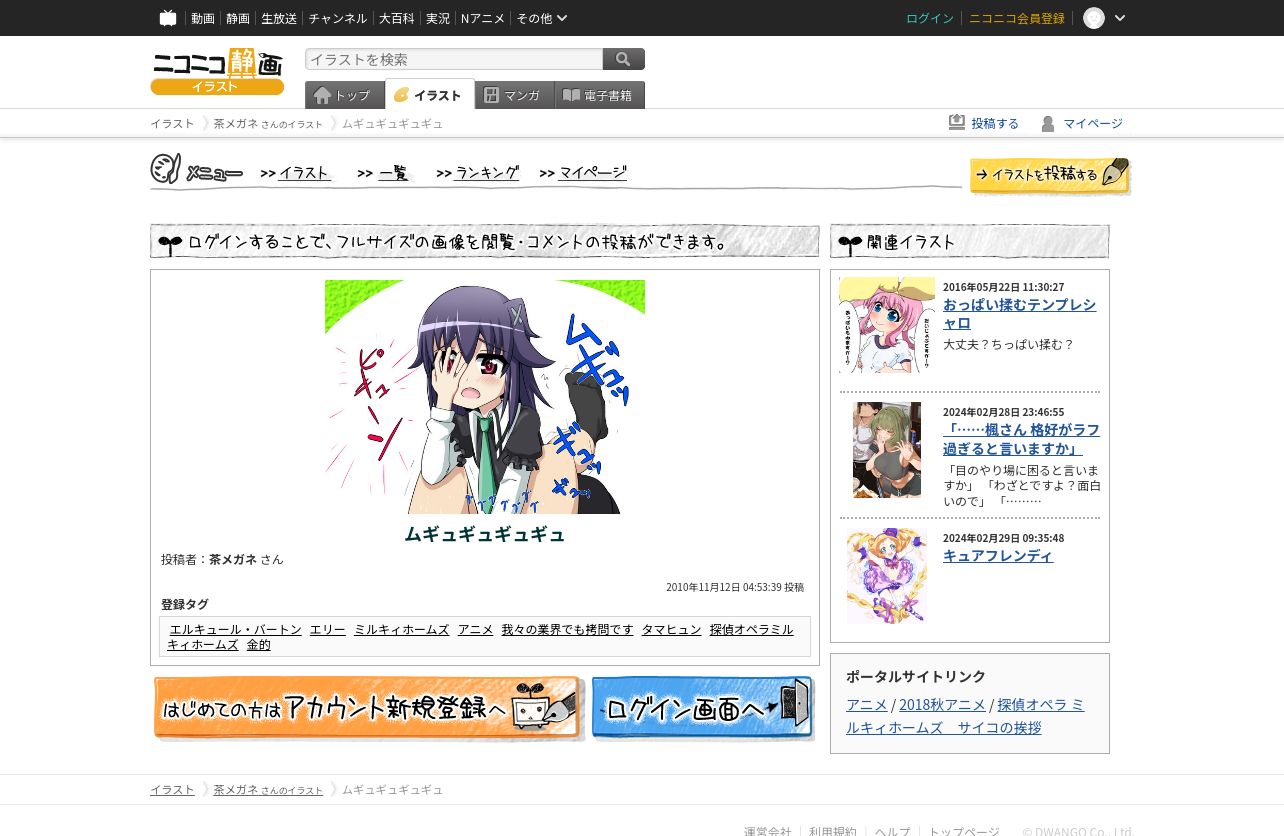Click the アニメ tag

[476, 629]
